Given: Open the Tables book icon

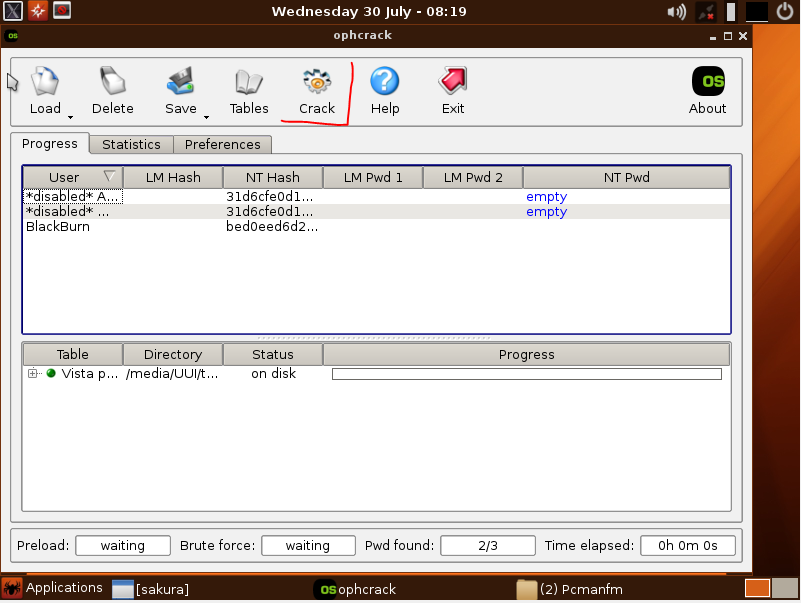Looking at the screenshot, I should pos(249,82).
